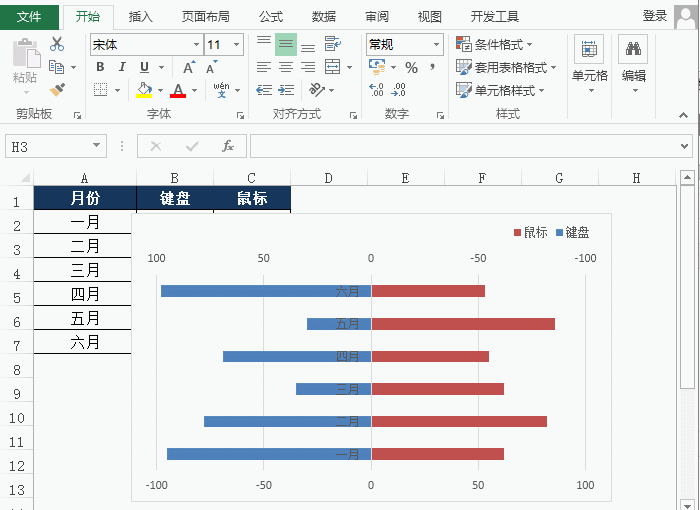Select the red 六月 bar in chart
Screen dimensions: 700x510
428,291
